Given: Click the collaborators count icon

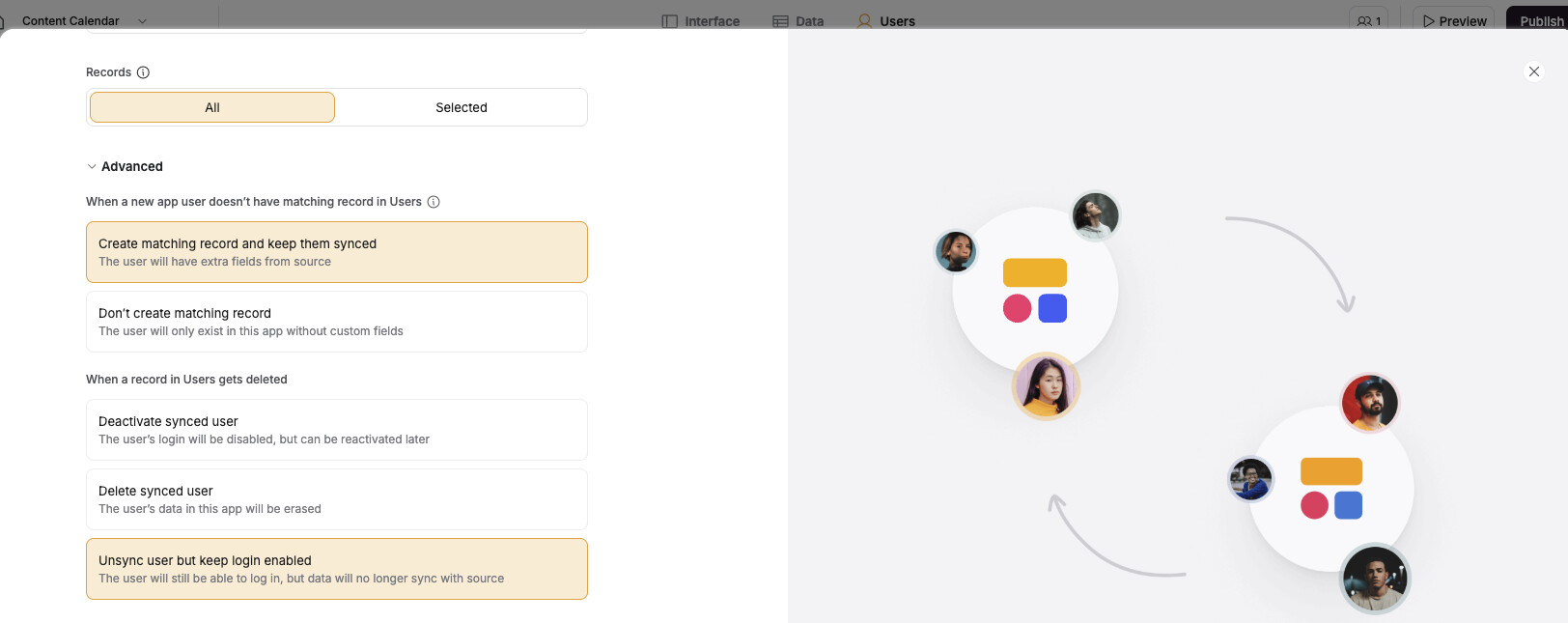Looking at the screenshot, I should coord(1364,21).
